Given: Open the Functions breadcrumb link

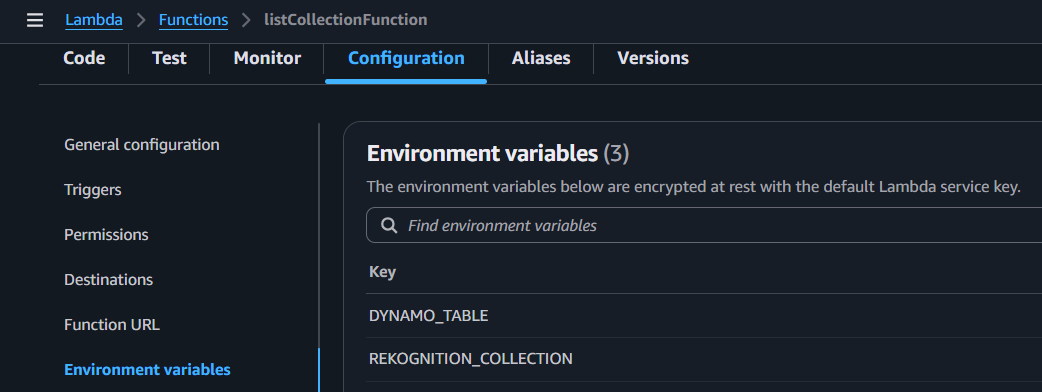Looking at the screenshot, I should (x=193, y=20).
